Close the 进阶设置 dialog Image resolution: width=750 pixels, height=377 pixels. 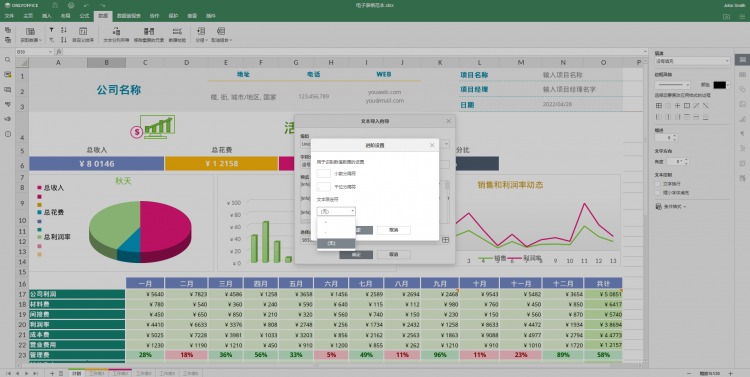coord(432,145)
